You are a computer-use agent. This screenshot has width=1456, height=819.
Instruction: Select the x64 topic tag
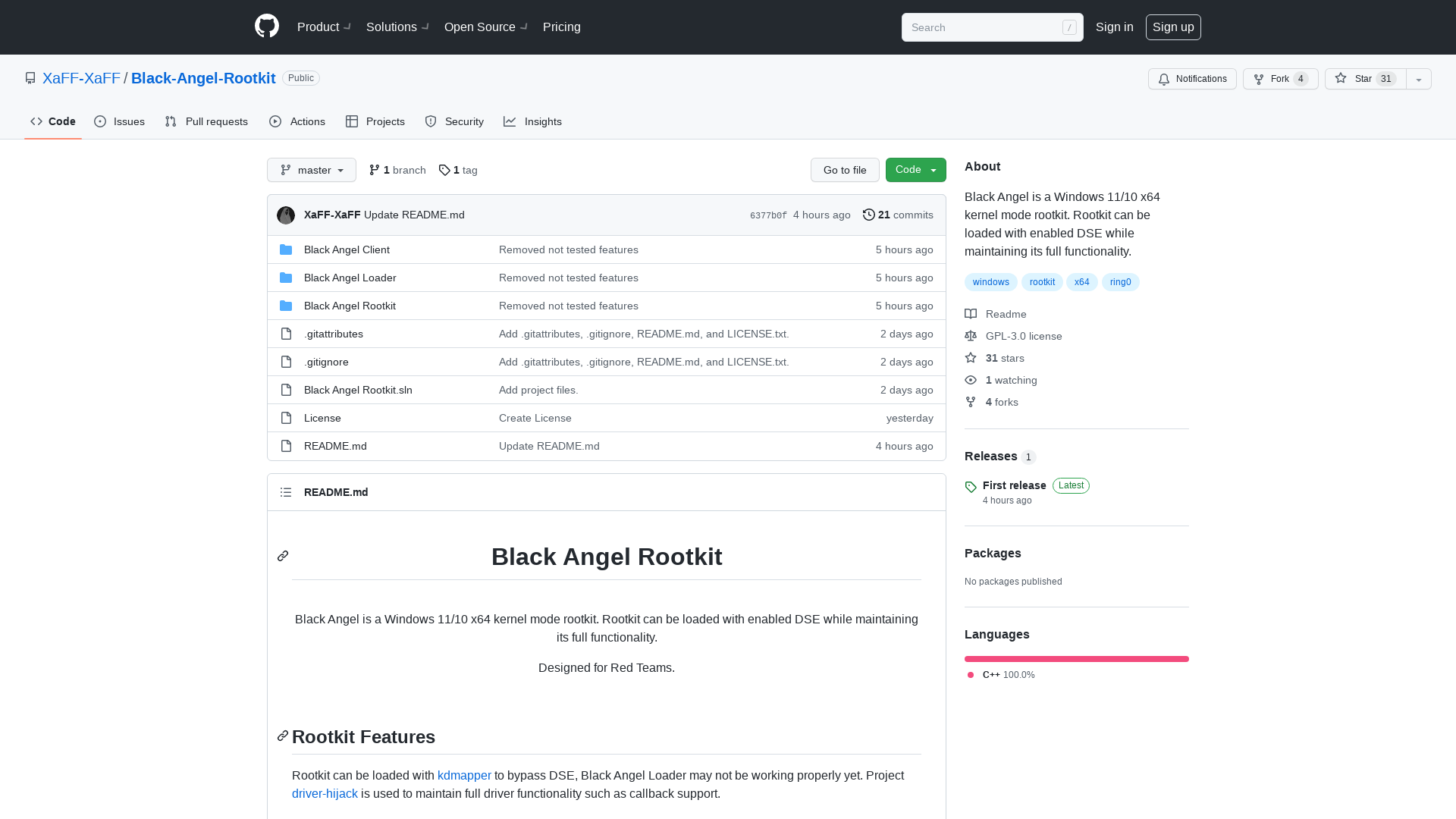click(1081, 282)
